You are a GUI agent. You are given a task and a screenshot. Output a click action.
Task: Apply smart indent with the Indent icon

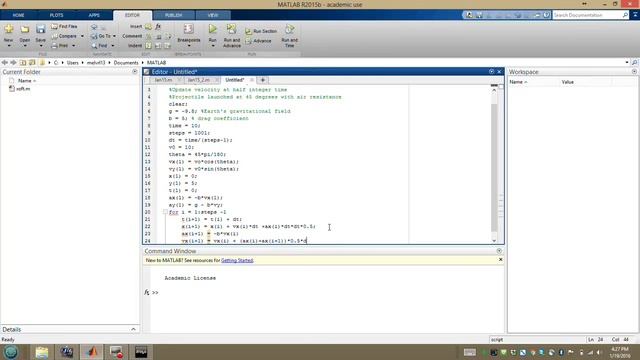[x=149, y=46]
